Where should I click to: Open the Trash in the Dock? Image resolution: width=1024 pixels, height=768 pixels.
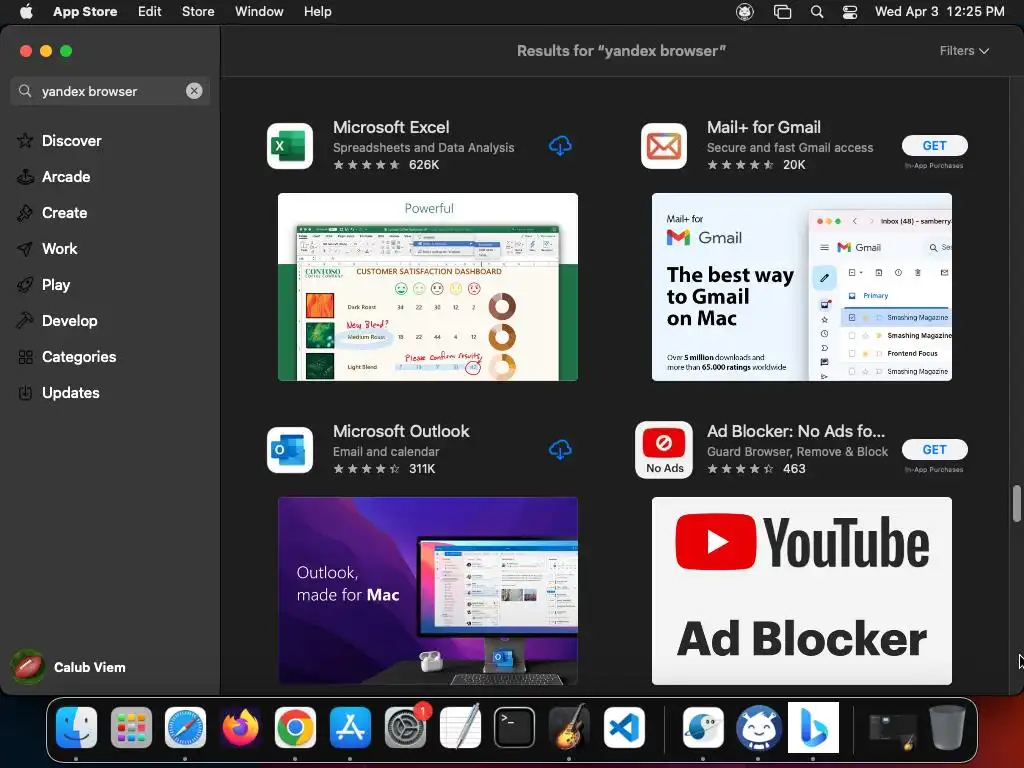click(947, 727)
